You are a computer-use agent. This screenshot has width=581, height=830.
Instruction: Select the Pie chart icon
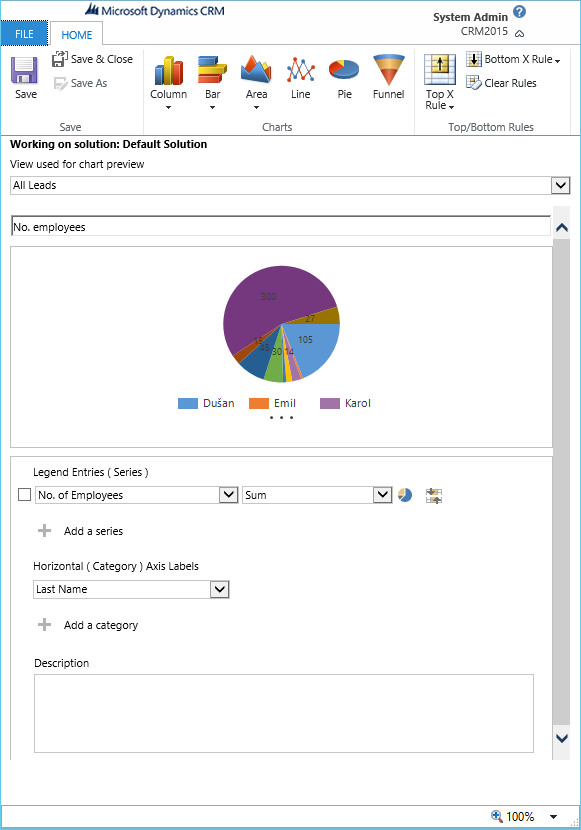click(x=344, y=70)
